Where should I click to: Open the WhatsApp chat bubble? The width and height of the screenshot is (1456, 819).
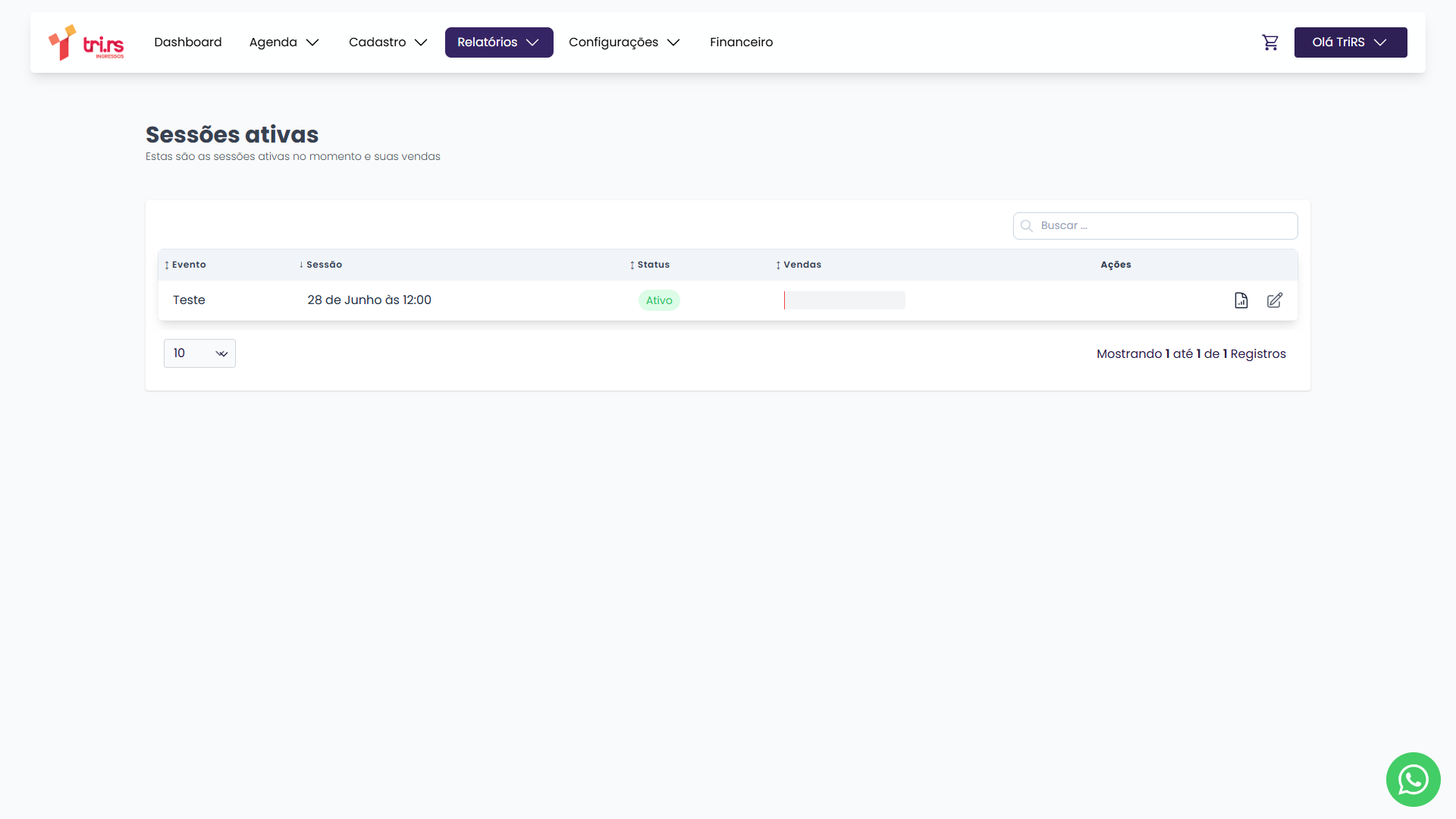point(1413,779)
